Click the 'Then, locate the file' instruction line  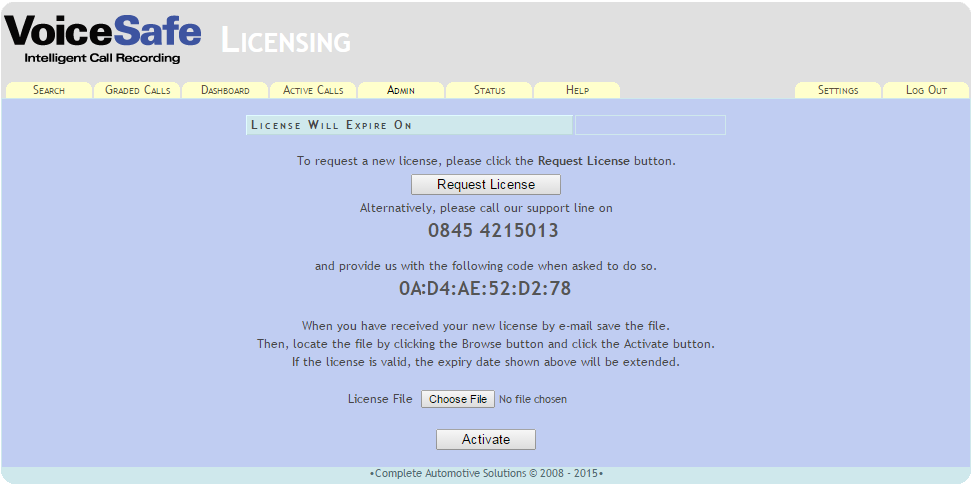coord(486,343)
